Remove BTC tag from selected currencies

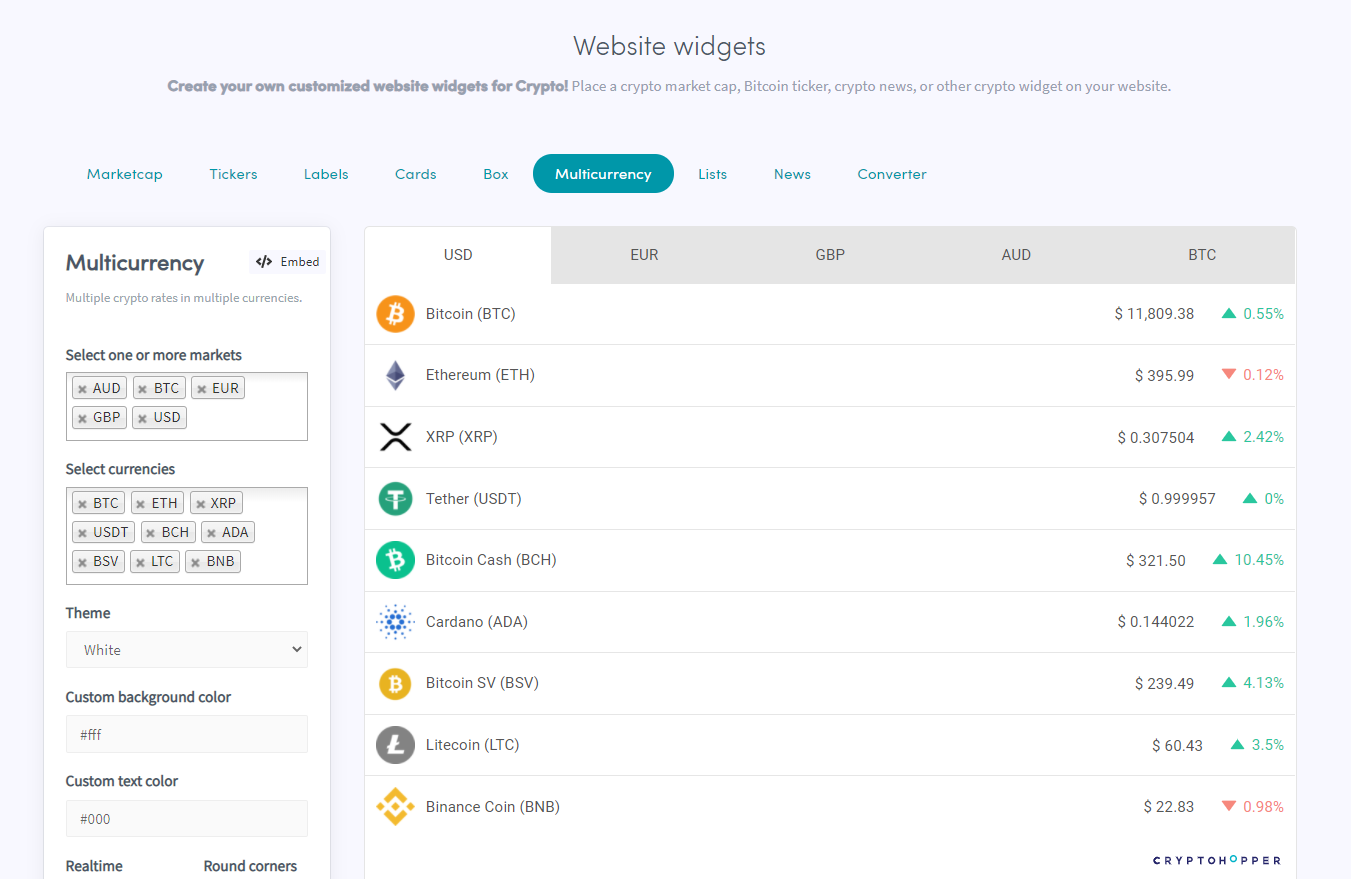pos(82,504)
